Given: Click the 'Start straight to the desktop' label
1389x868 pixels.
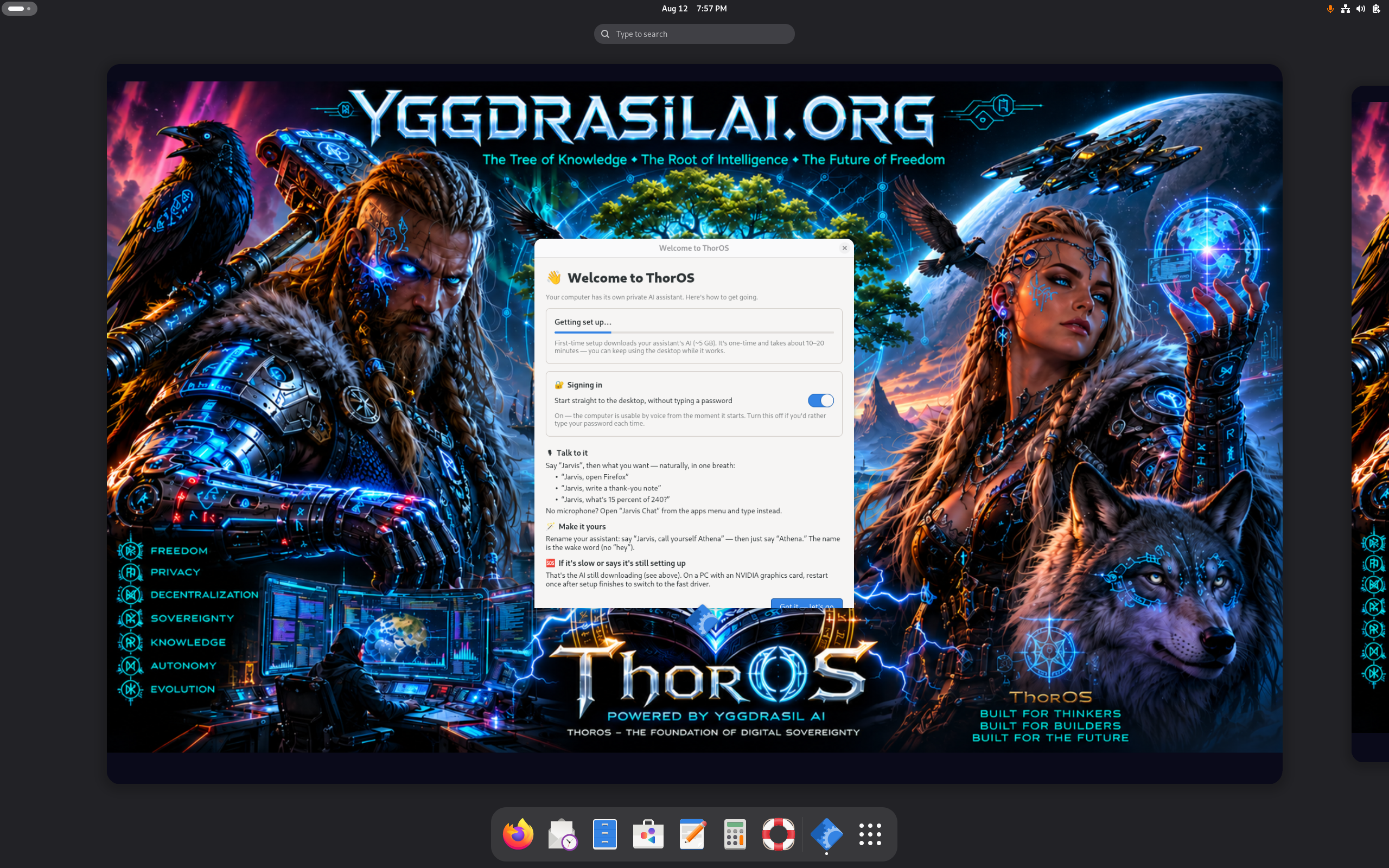Looking at the screenshot, I should (643, 401).
